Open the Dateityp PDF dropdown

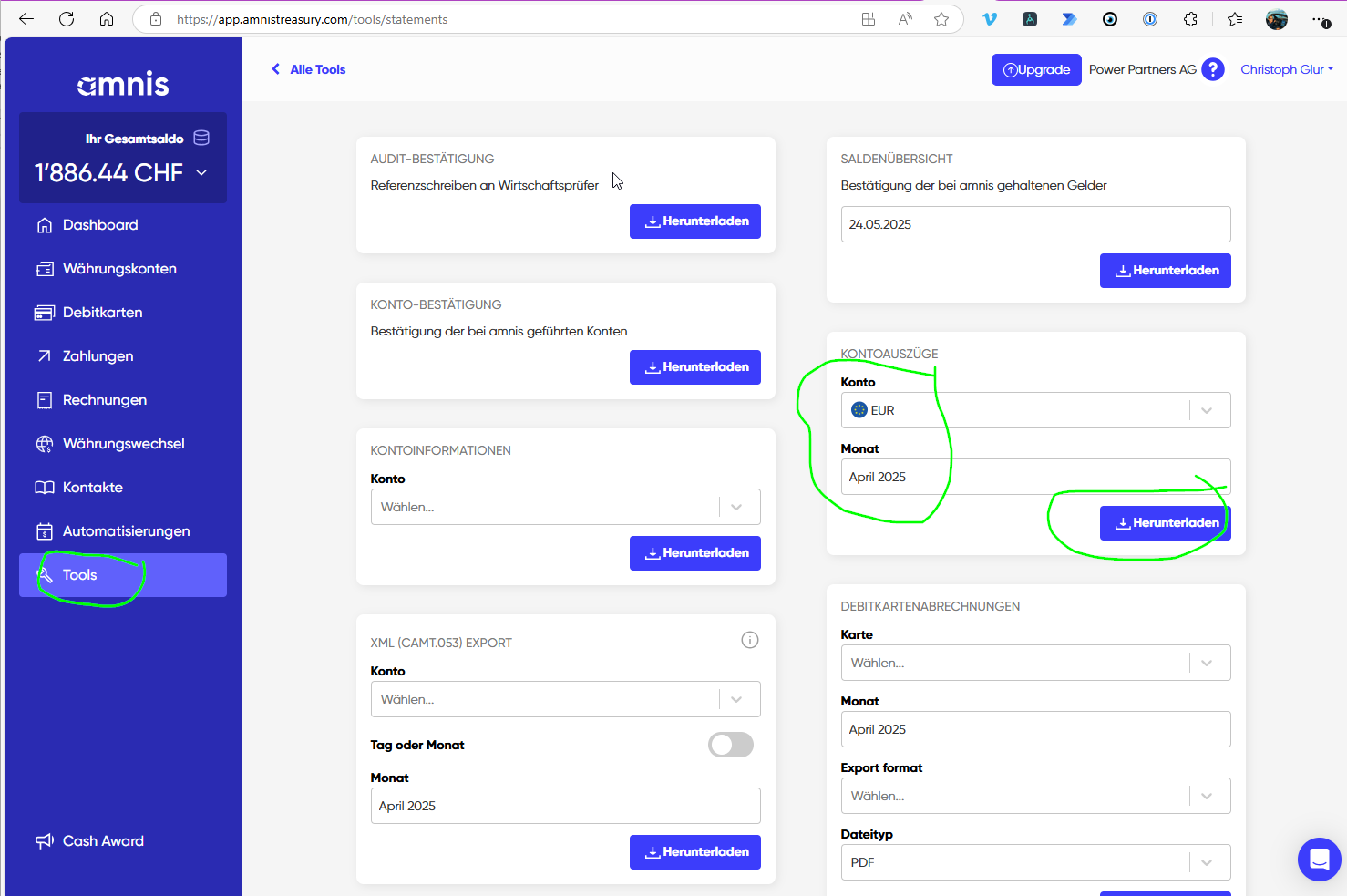(1035, 862)
